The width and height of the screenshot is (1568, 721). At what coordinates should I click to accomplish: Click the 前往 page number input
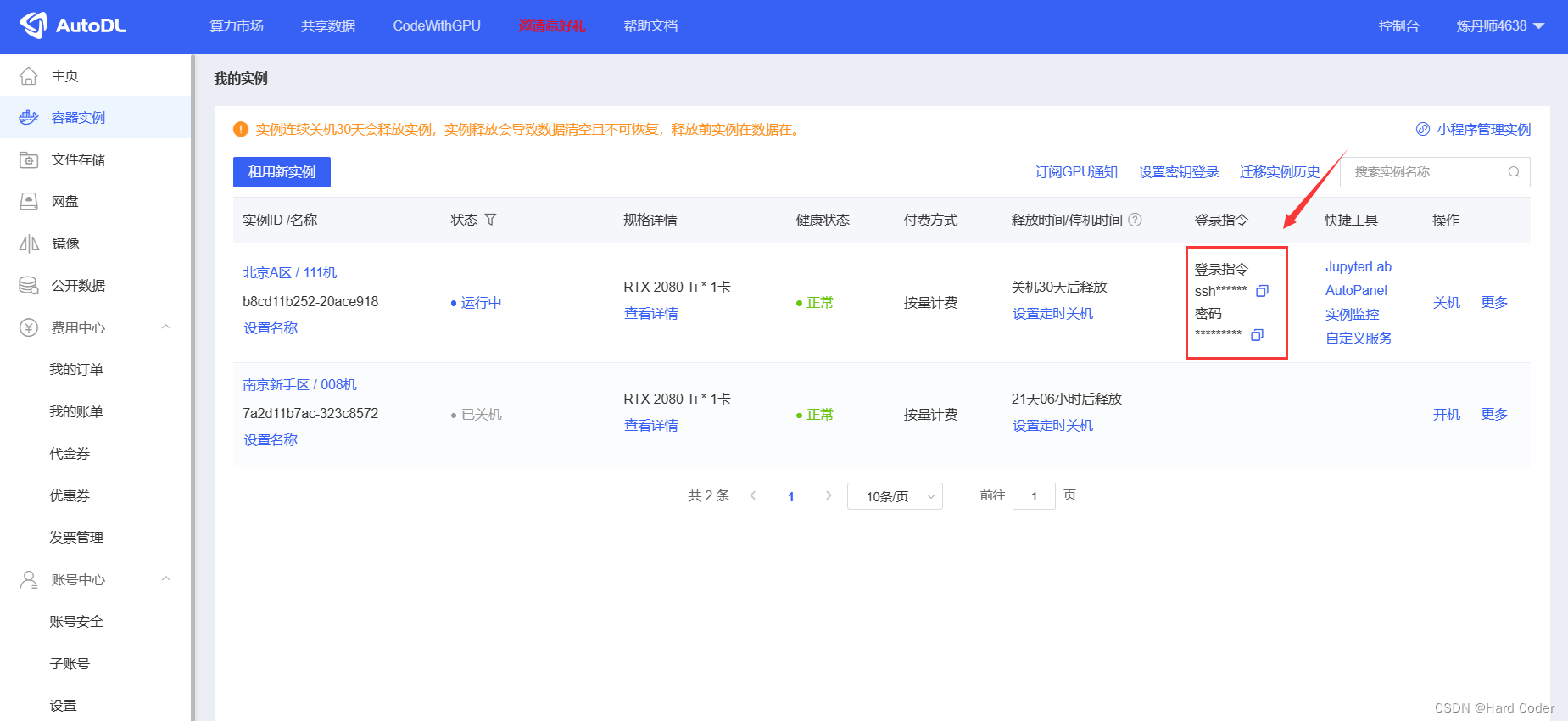[x=1034, y=496]
